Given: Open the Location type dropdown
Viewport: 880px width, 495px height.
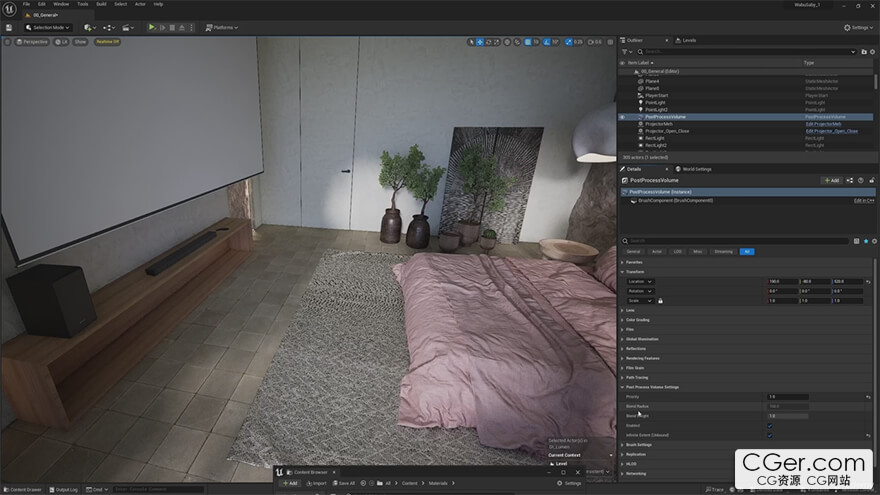Looking at the screenshot, I should [638, 282].
